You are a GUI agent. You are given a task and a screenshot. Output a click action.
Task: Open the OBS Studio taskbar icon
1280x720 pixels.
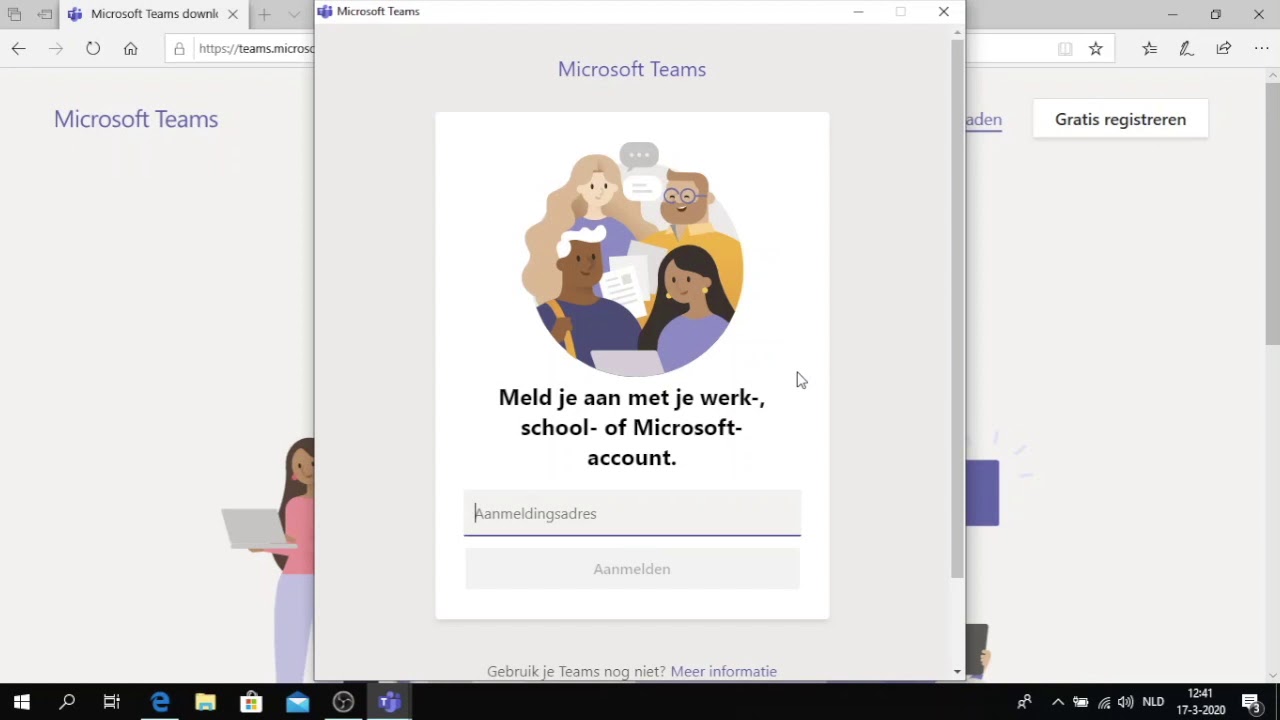point(343,702)
